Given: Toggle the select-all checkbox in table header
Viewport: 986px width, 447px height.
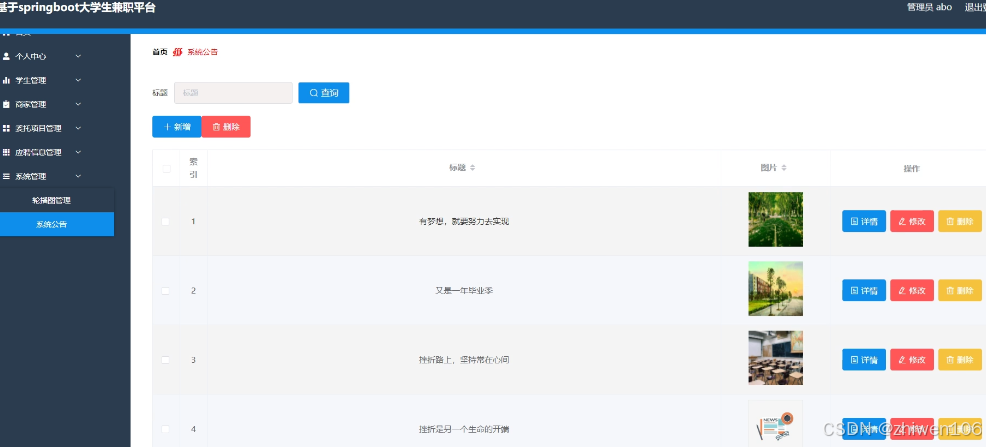Looking at the screenshot, I should tap(166, 168).
